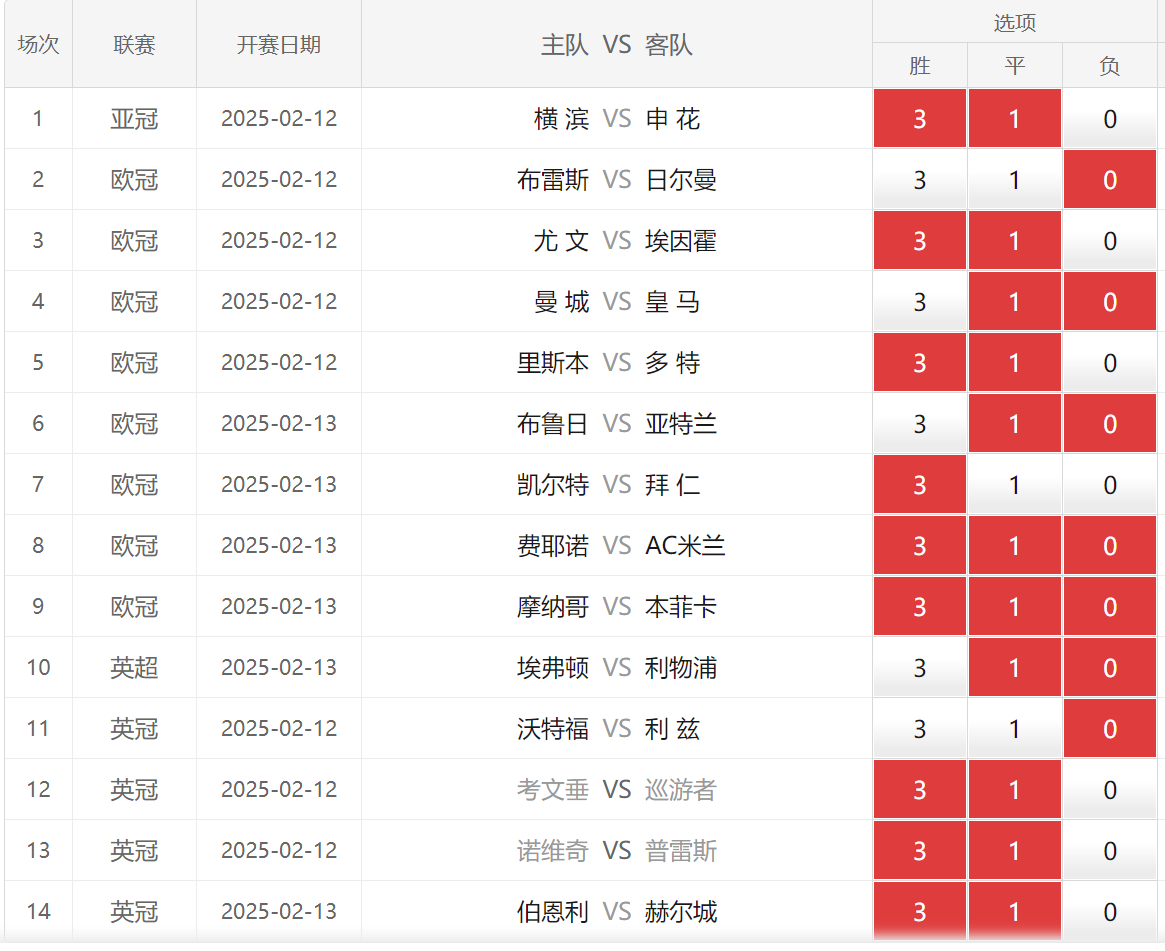Click the 负 column header

tap(1110, 65)
